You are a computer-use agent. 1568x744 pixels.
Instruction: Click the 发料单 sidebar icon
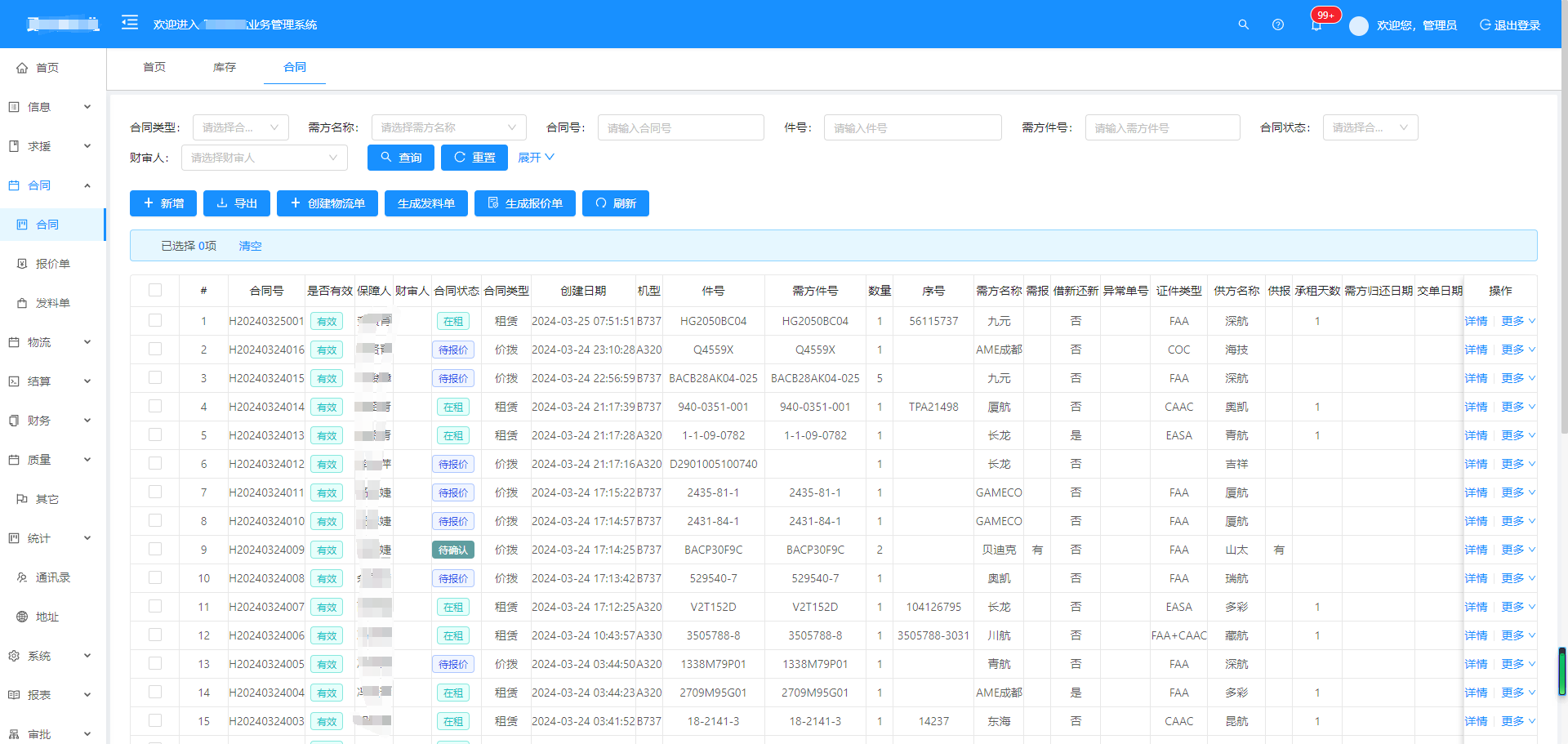(x=22, y=303)
